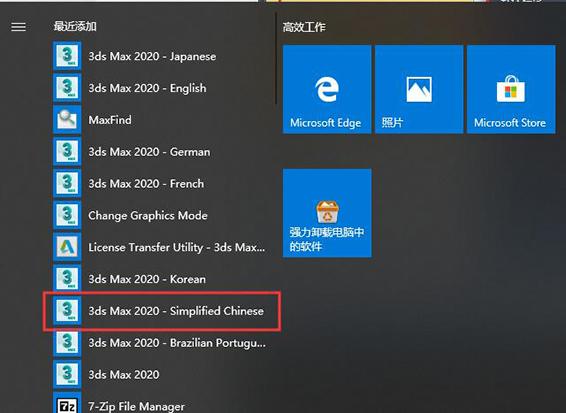Click the 3ds Max 2020 - Brazilian Portuguese icon
The height and width of the screenshot is (413, 566).
67,342
